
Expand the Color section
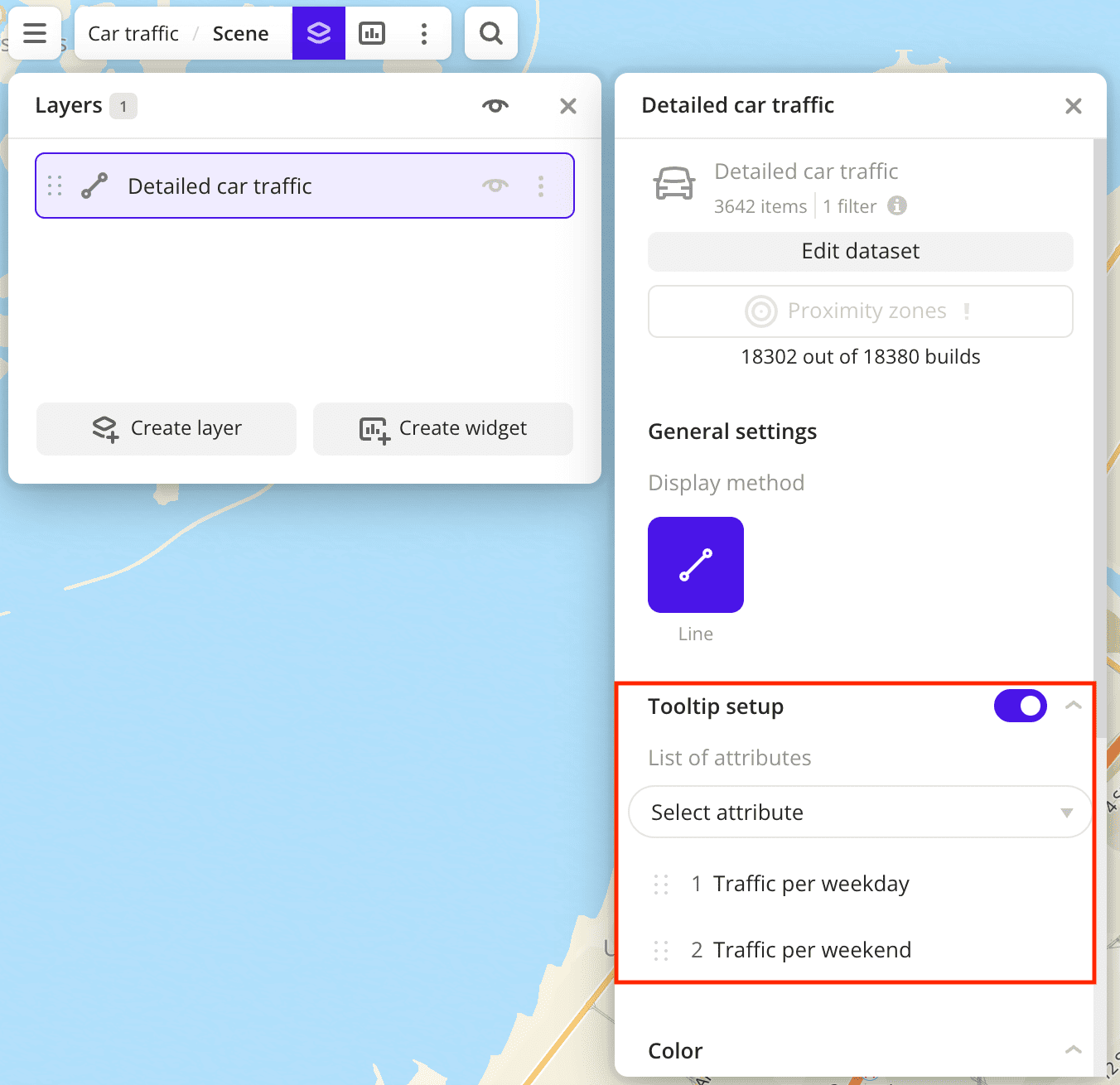tap(1074, 1049)
